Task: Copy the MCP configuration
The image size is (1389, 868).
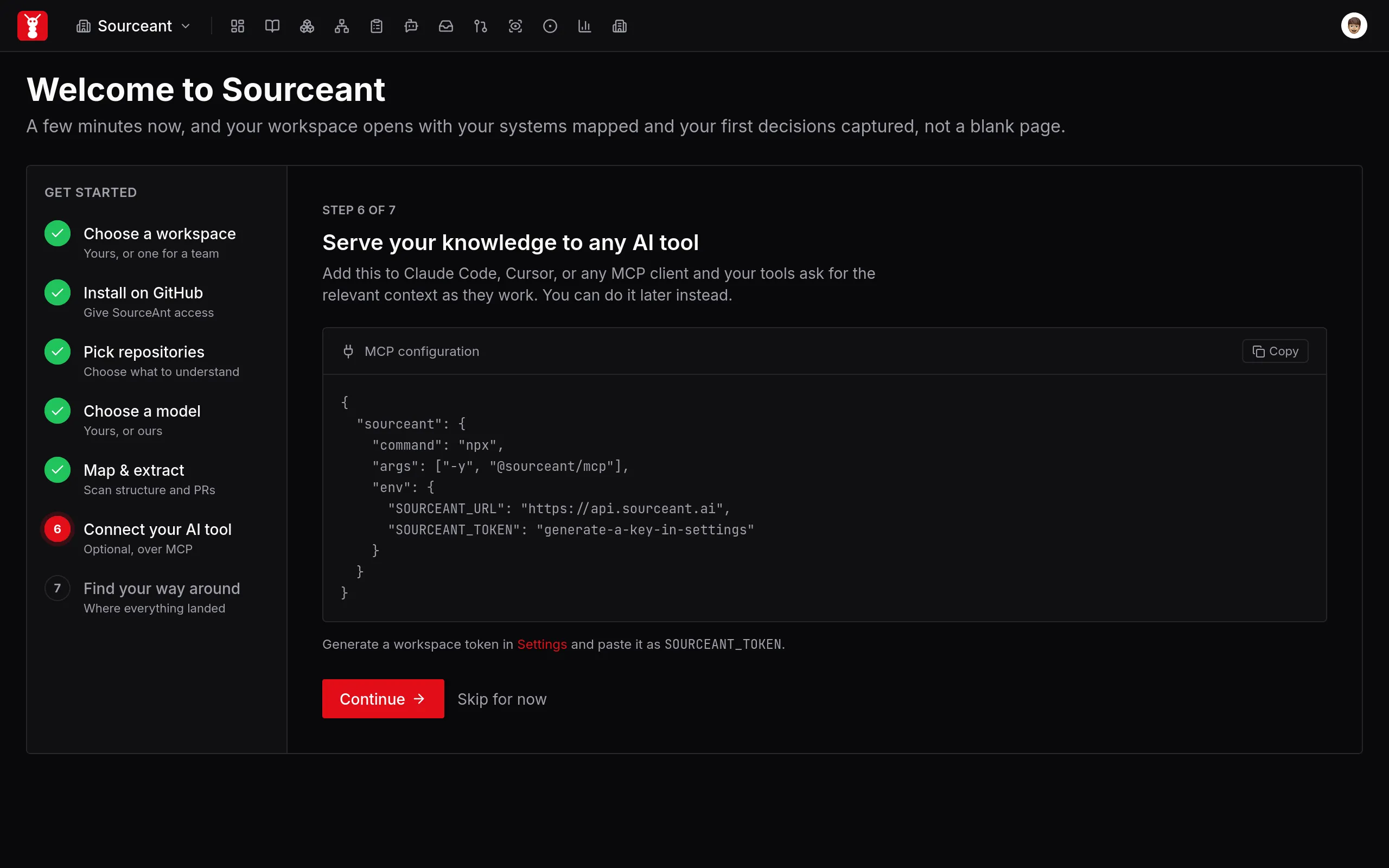Action: 1275,352
